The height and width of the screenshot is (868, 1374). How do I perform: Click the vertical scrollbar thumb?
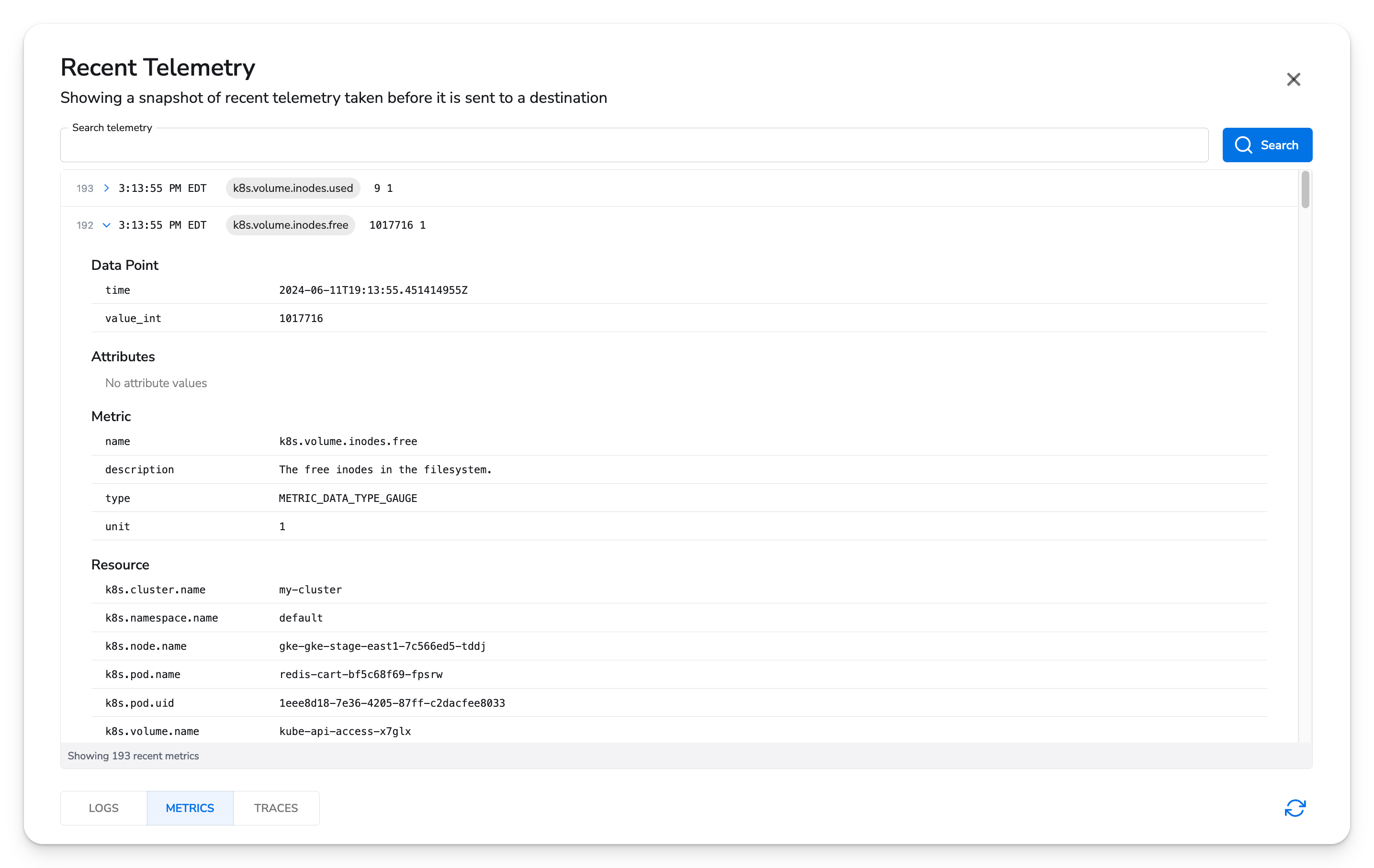tap(1306, 190)
